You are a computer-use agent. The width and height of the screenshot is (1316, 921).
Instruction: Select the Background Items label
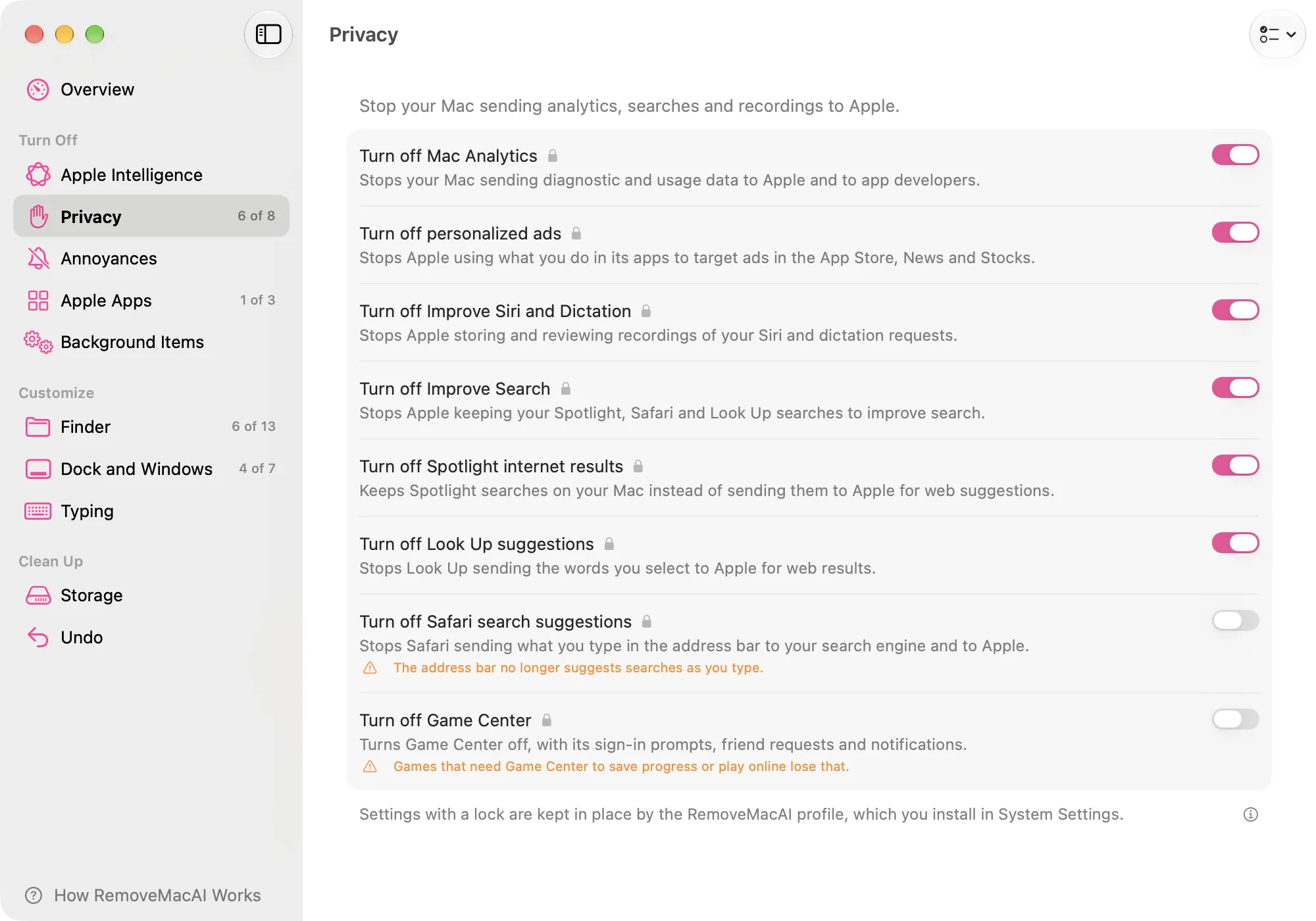point(132,342)
